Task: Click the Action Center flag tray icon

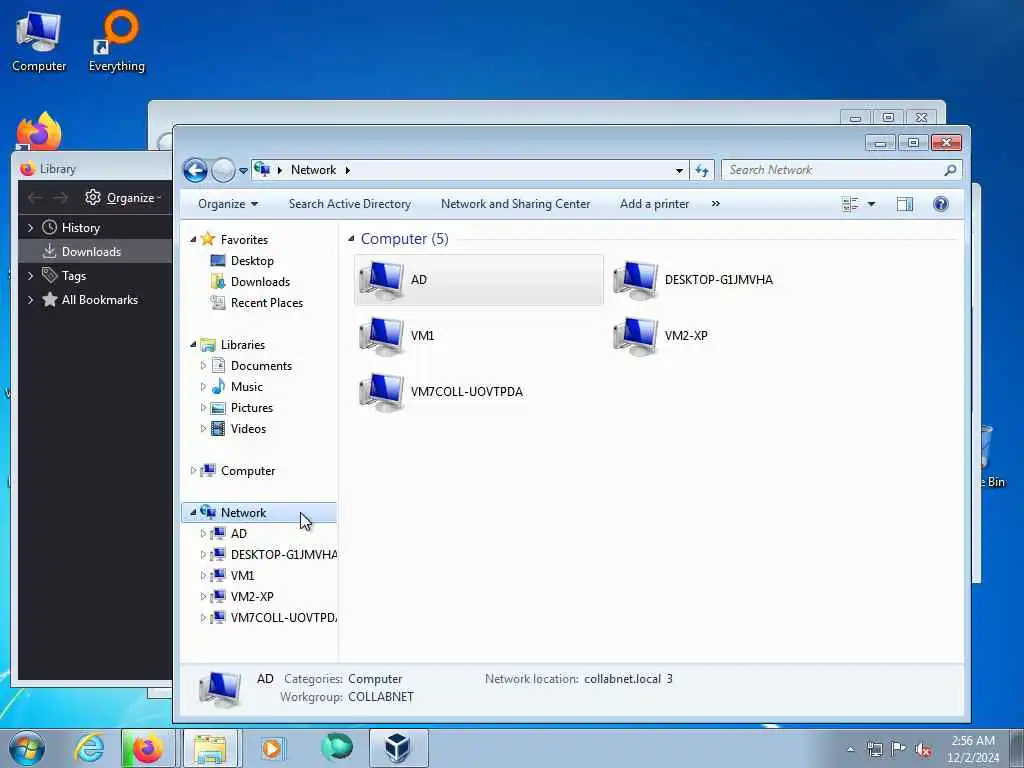Action: click(899, 749)
